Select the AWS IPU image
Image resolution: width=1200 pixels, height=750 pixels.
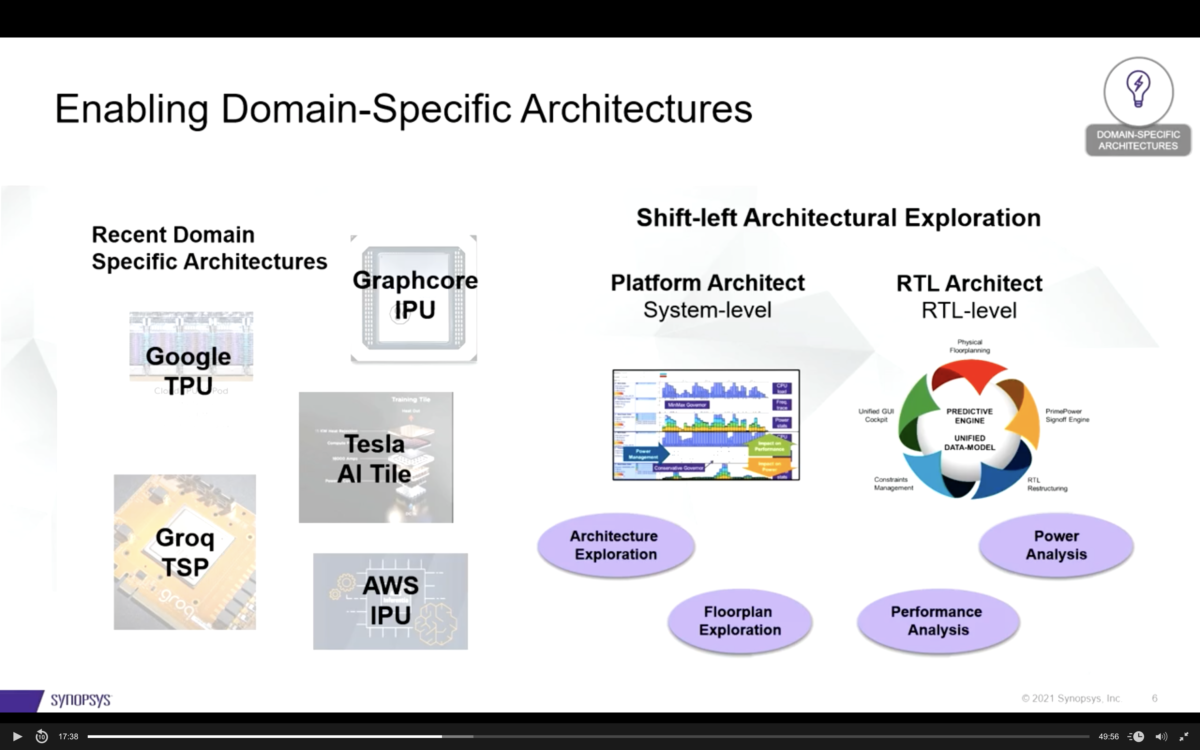click(x=390, y=601)
